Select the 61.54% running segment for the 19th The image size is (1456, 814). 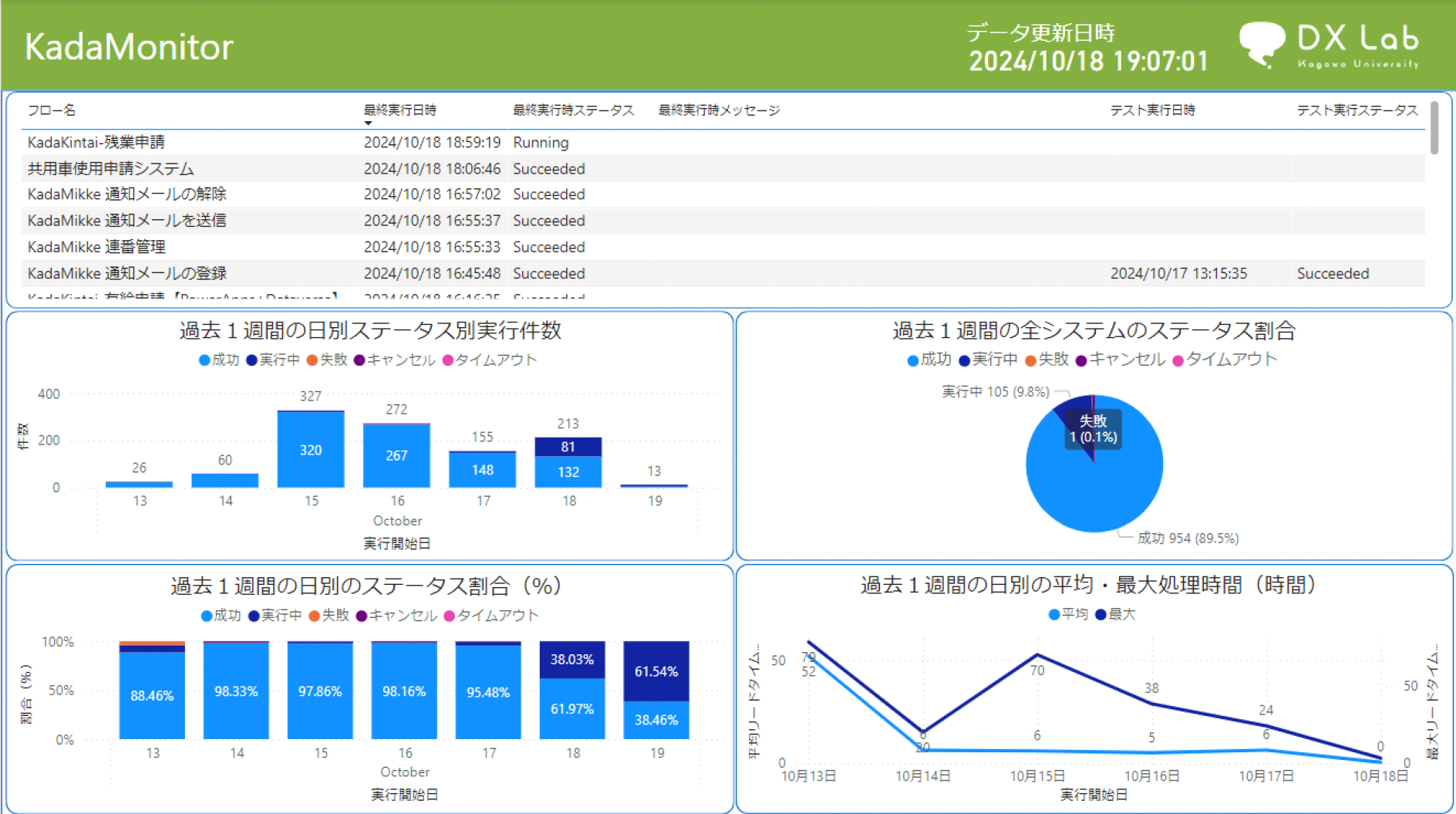(x=656, y=671)
